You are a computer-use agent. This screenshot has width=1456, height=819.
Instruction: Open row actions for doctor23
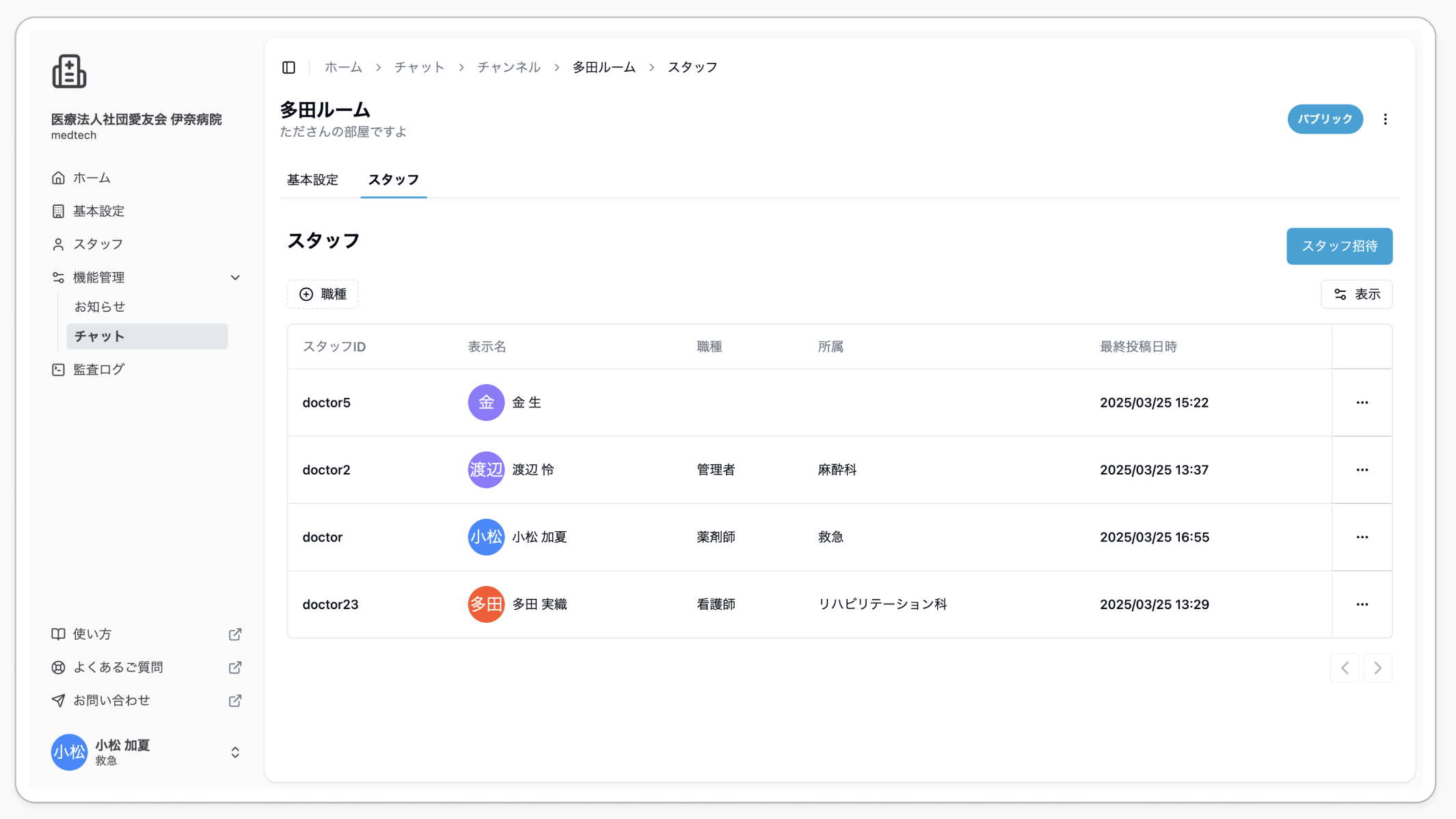click(x=1362, y=604)
